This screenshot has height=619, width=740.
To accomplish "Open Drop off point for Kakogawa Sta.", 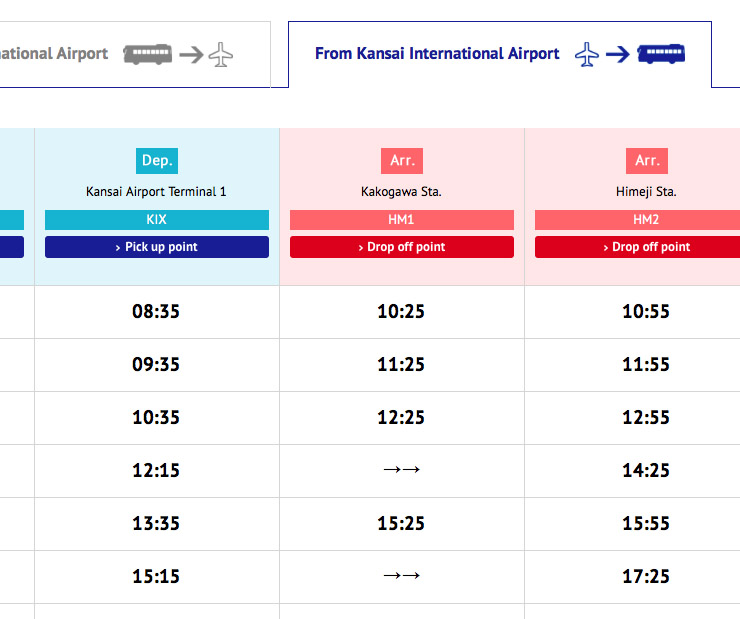I will click(x=402, y=247).
